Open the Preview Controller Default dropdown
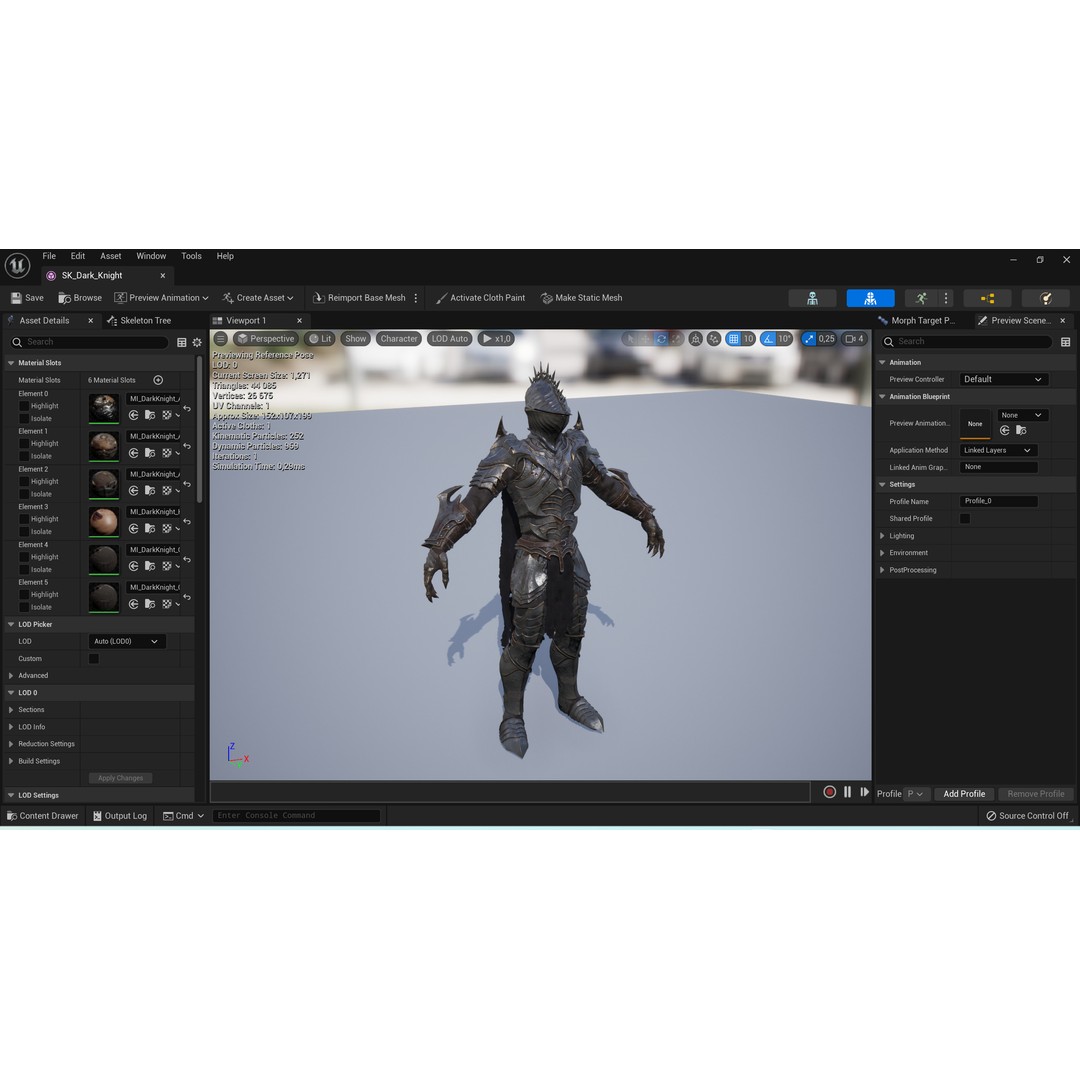This screenshot has height=1080, width=1080. click(1004, 380)
